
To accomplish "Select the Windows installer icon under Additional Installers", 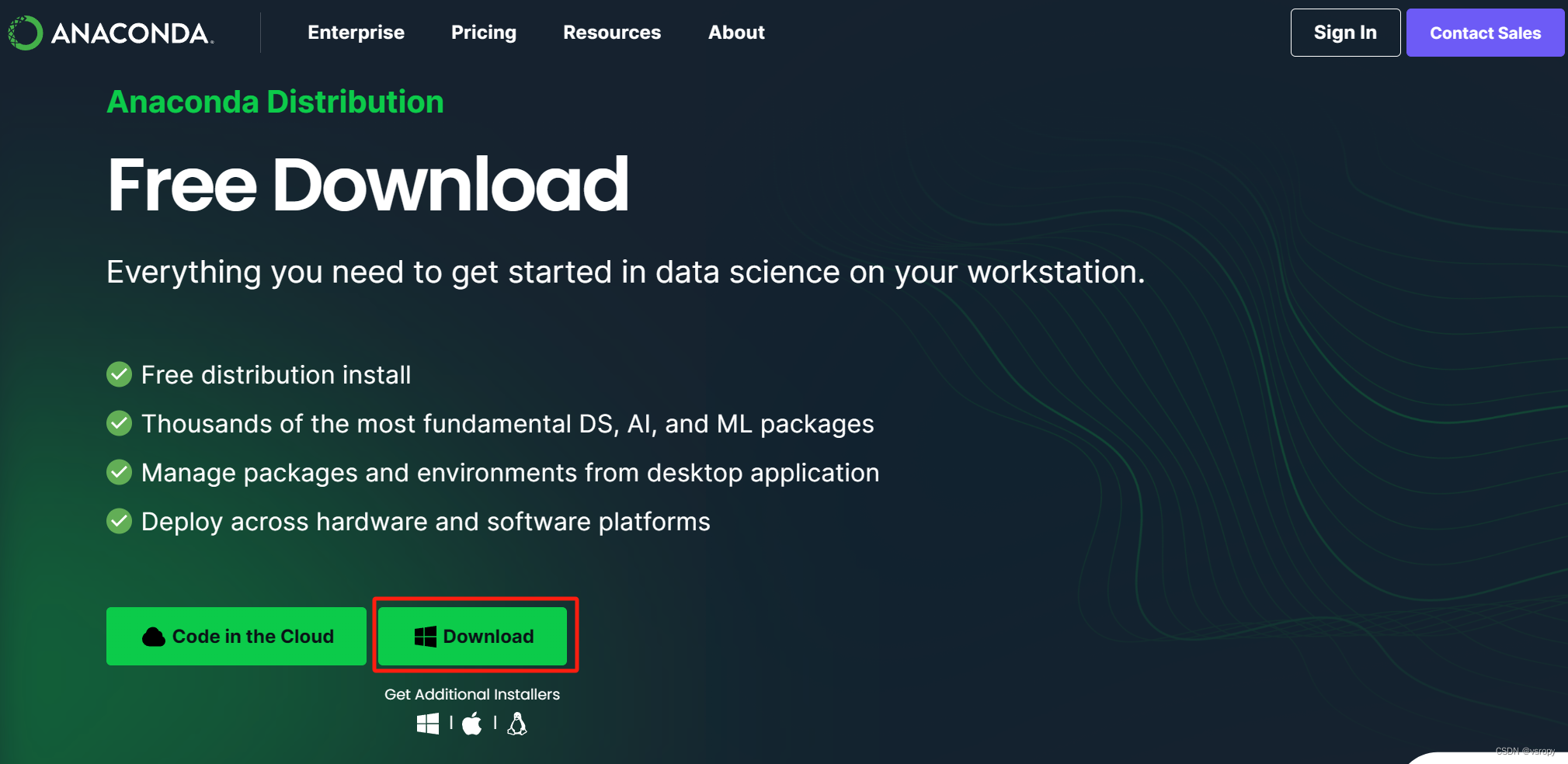I will click(428, 724).
